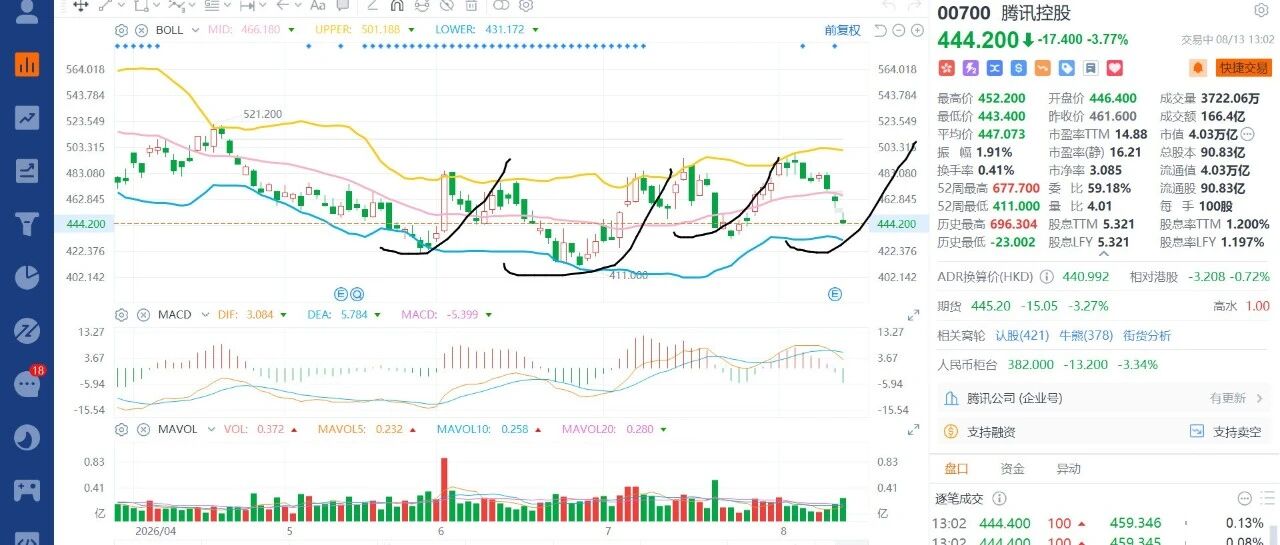Remove the MACD indicator with its X icon
This screenshot has height=545, width=1280.
[x=141, y=315]
